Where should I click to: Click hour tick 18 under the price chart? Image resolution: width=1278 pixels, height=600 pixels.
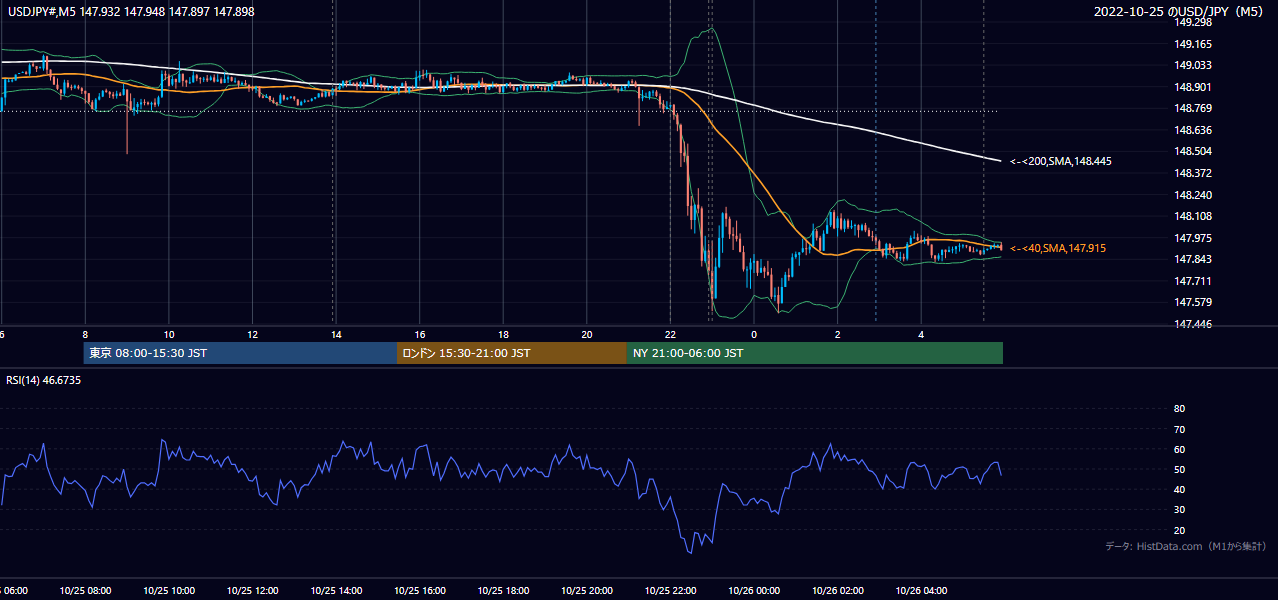[504, 335]
